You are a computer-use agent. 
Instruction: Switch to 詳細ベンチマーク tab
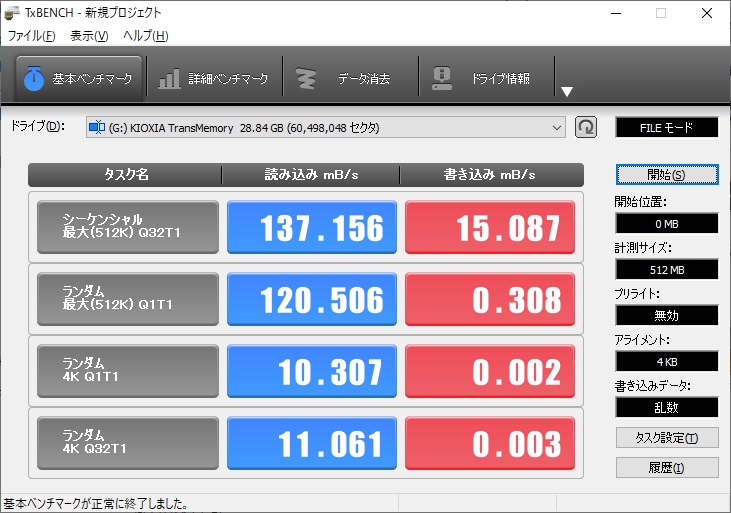[214, 78]
